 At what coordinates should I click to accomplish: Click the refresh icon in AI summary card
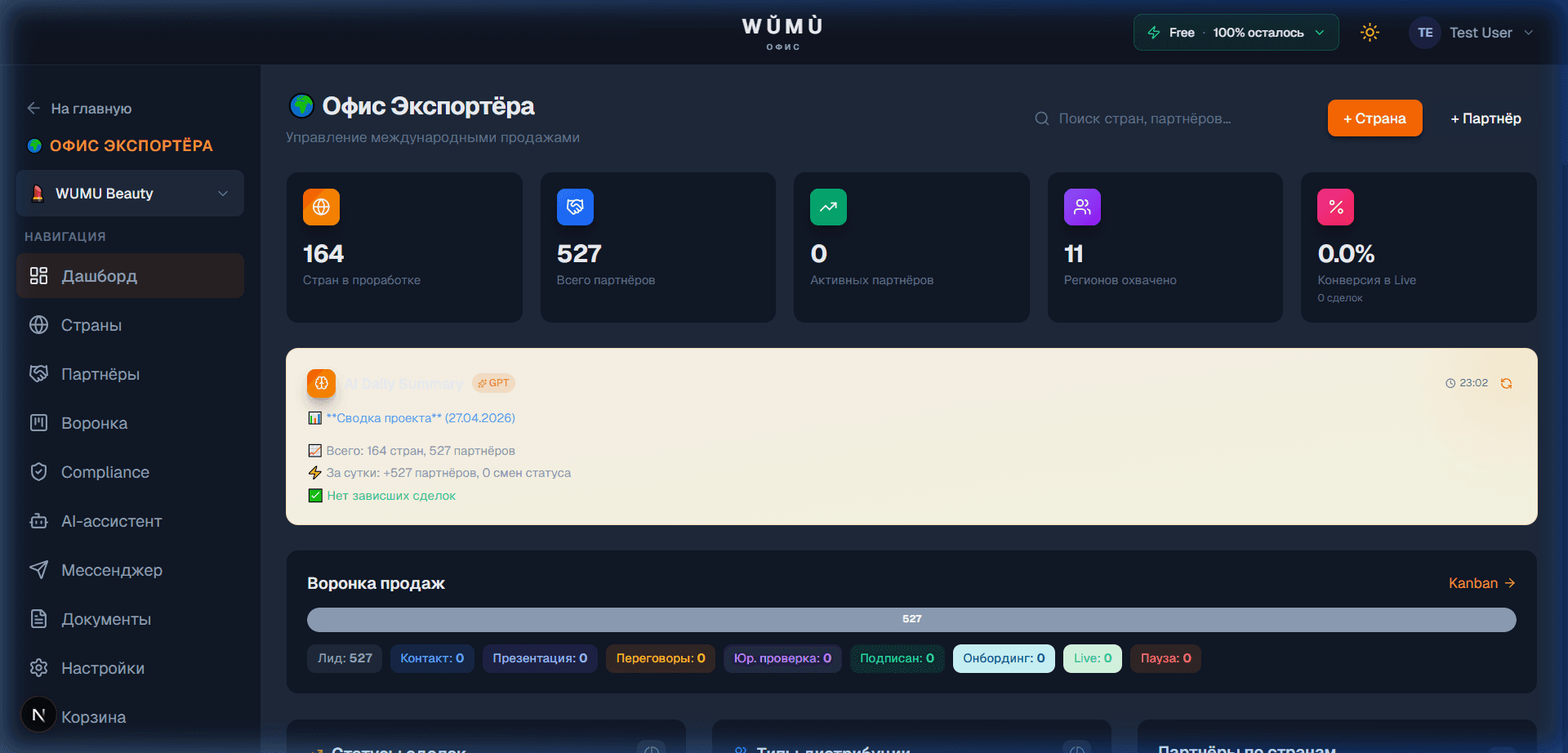click(x=1506, y=383)
